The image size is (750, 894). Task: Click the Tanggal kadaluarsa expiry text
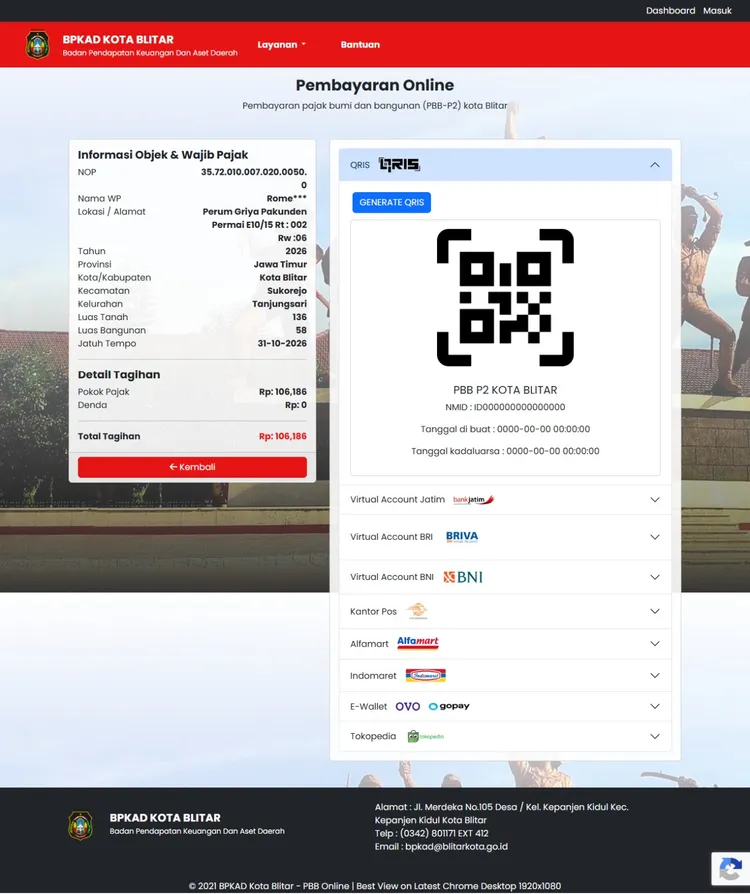coord(505,451)
